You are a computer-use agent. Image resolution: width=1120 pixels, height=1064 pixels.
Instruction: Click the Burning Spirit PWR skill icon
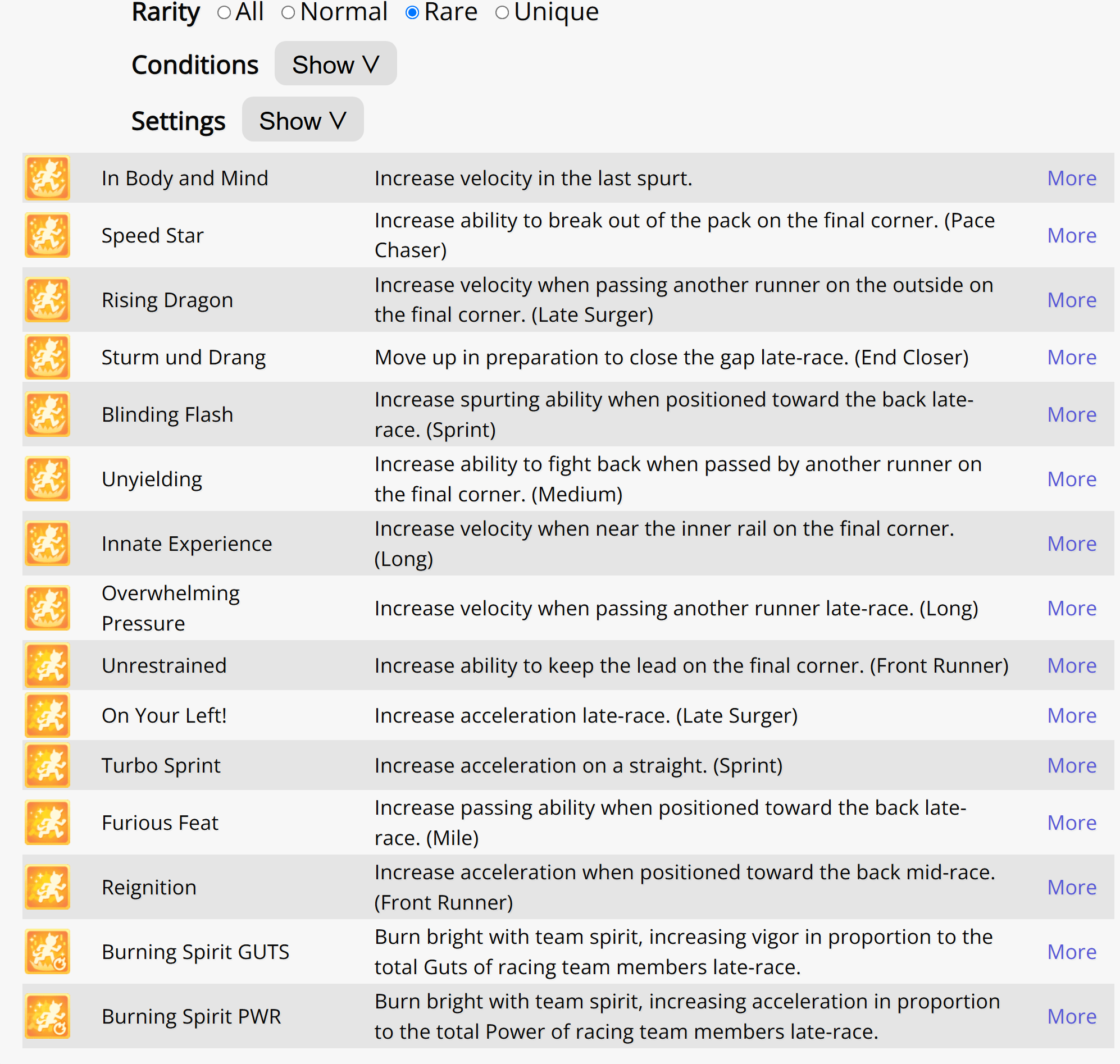click(47, 1017)
